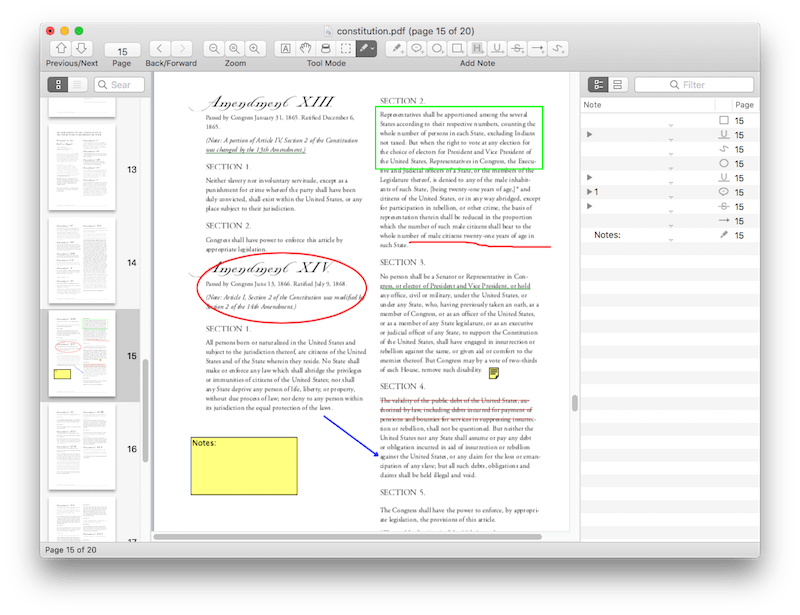Expand the first annotation's disclosure triangle

tap(589, 134)
